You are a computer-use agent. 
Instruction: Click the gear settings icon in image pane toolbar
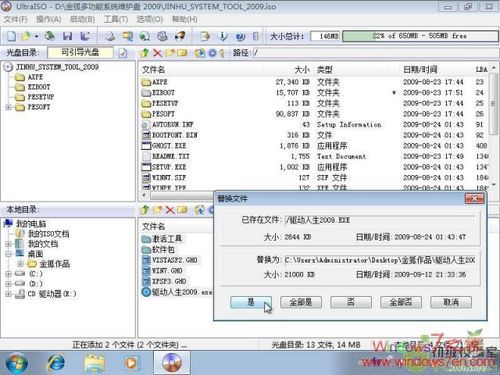(x=212, y=53)
